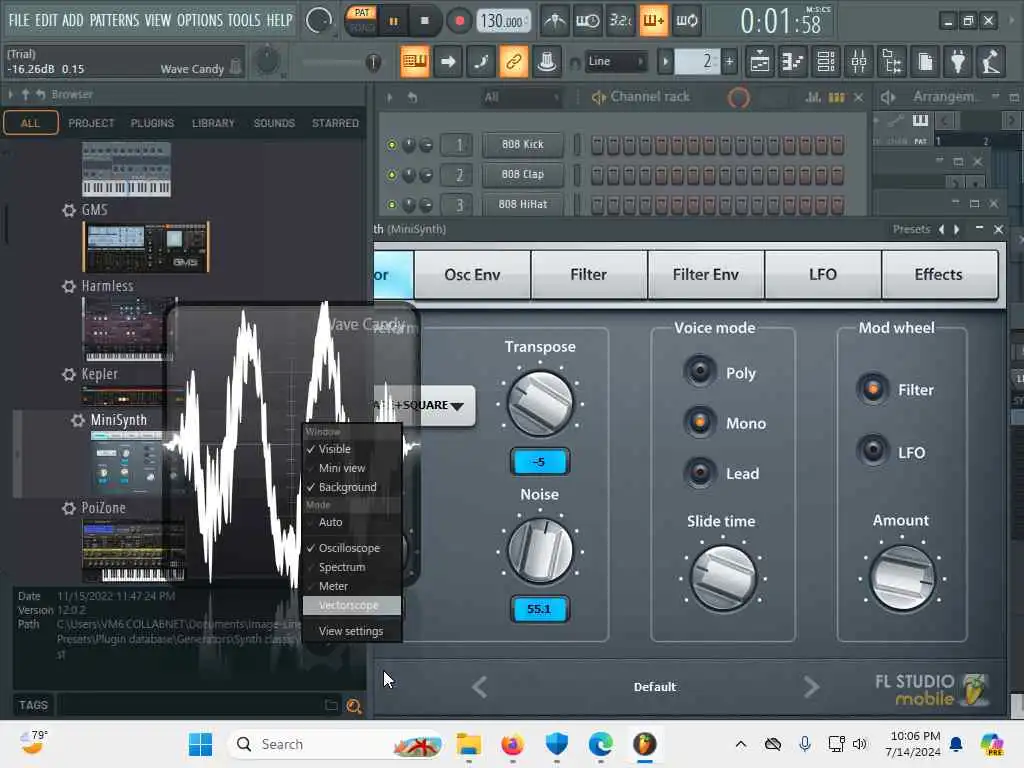
Task: Select LFO for Mod wheel
Action: pos(872,451)
